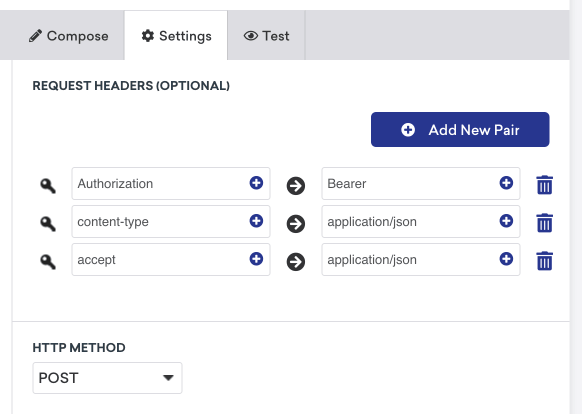Click the Add New Pair button
This screenshot has width=582, height=414.
click(x=460, y=130)
